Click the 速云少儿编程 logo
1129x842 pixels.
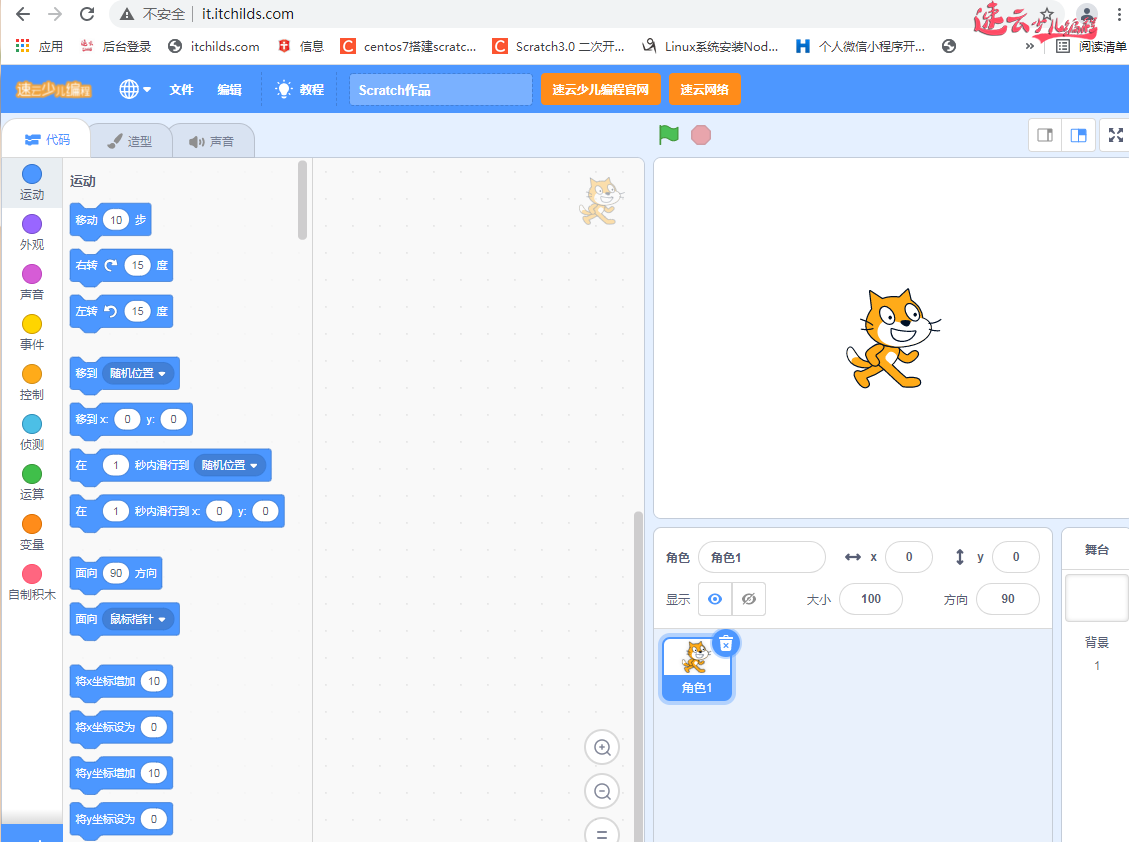coord(54,89)
